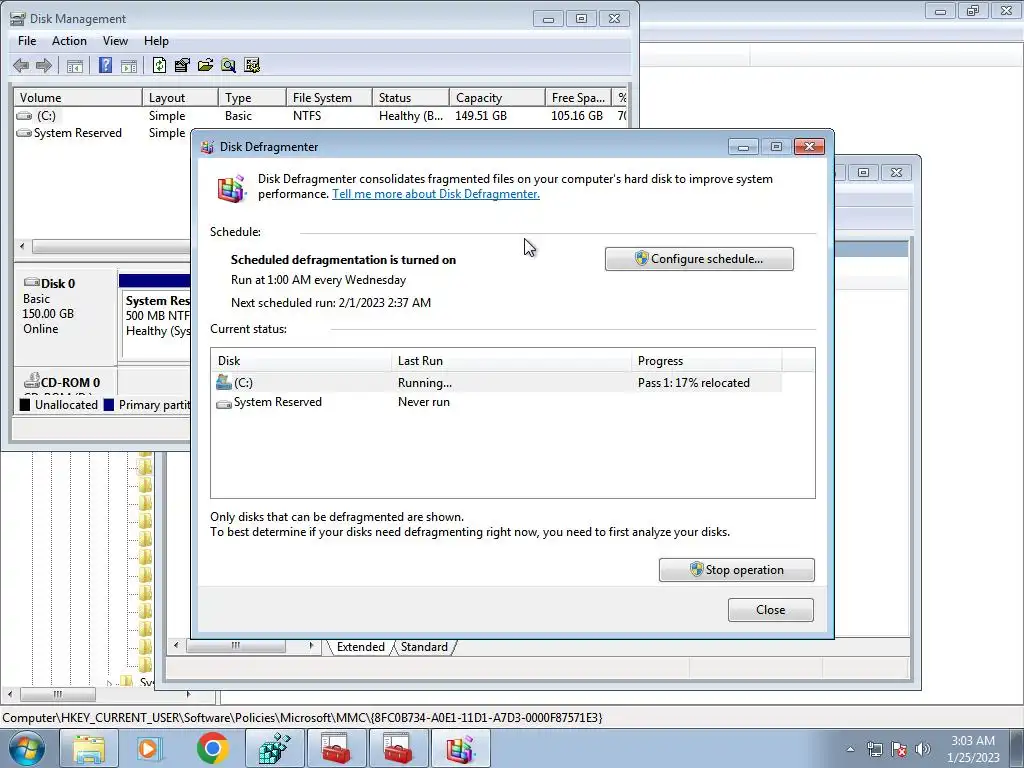Open Windows Media Player from taskbar
This screenshot has height=768, width=1024.
click(148, 748)
